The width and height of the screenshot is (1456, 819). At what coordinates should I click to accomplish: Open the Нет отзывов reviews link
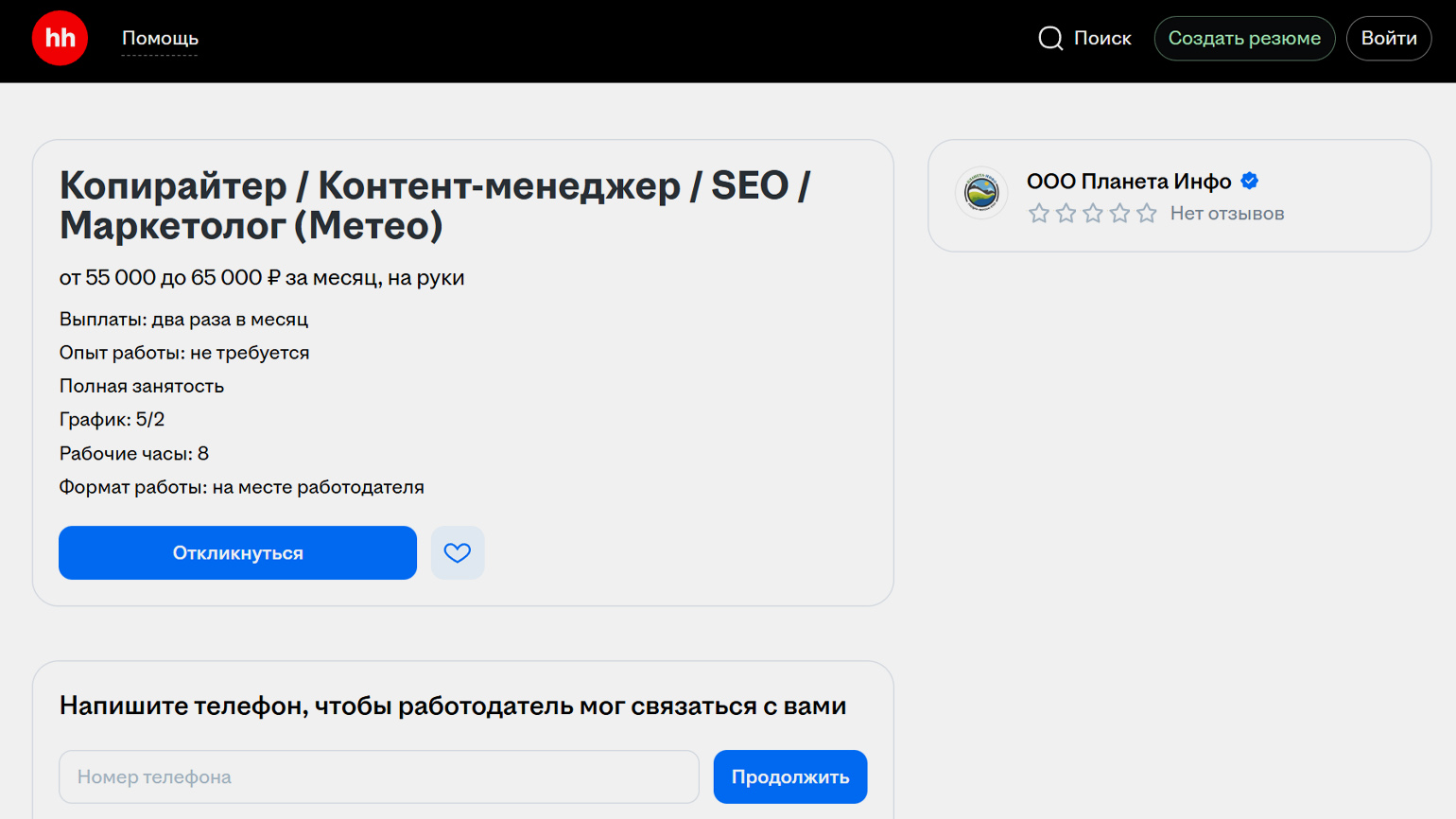point(1226,214)
